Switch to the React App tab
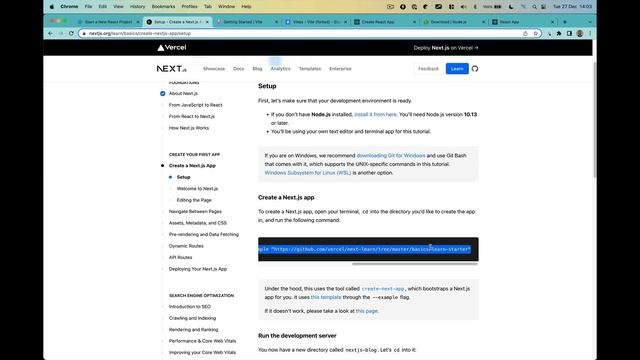Viewport: 640px width, 360px height. tap(522, 22)
